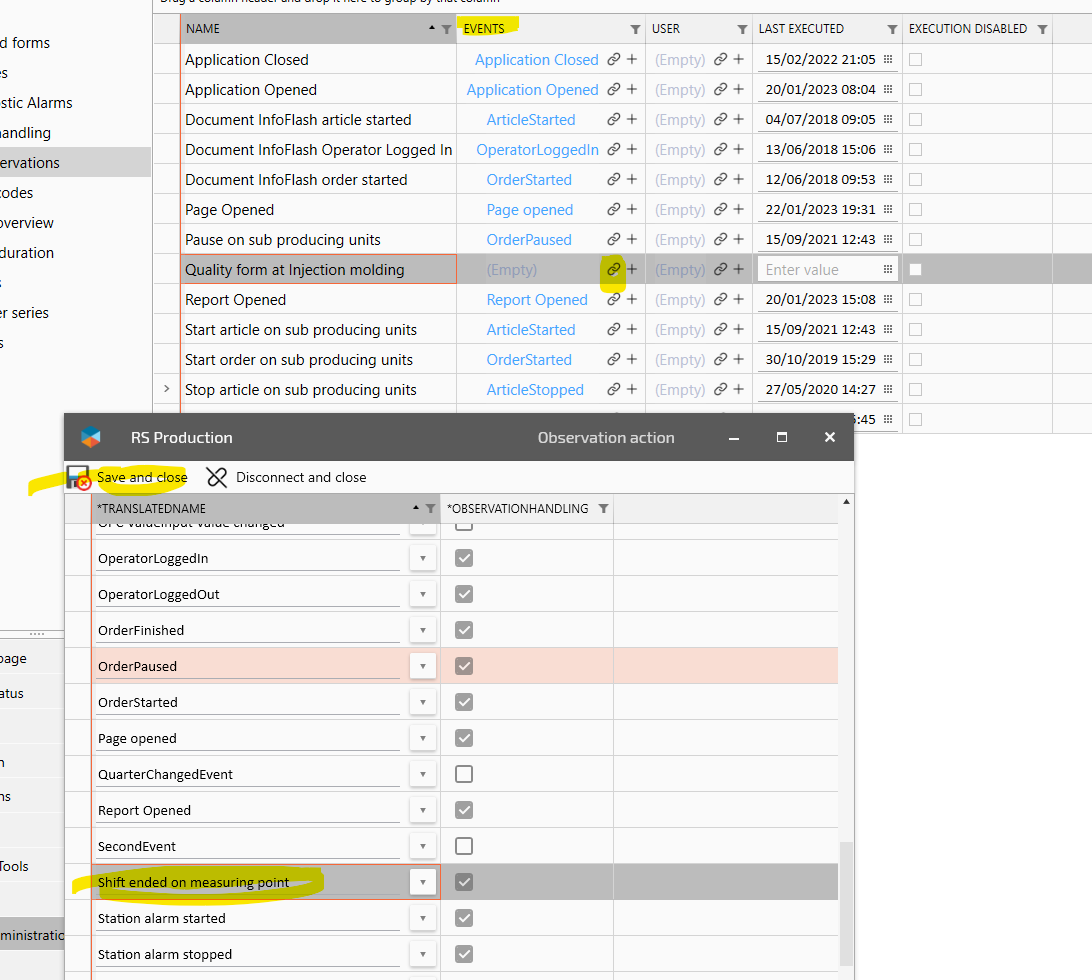The width and height of the screenshot is (1092, 980).
Task: Sort by LAST EXECUTED column header
Action: point(801,29)
